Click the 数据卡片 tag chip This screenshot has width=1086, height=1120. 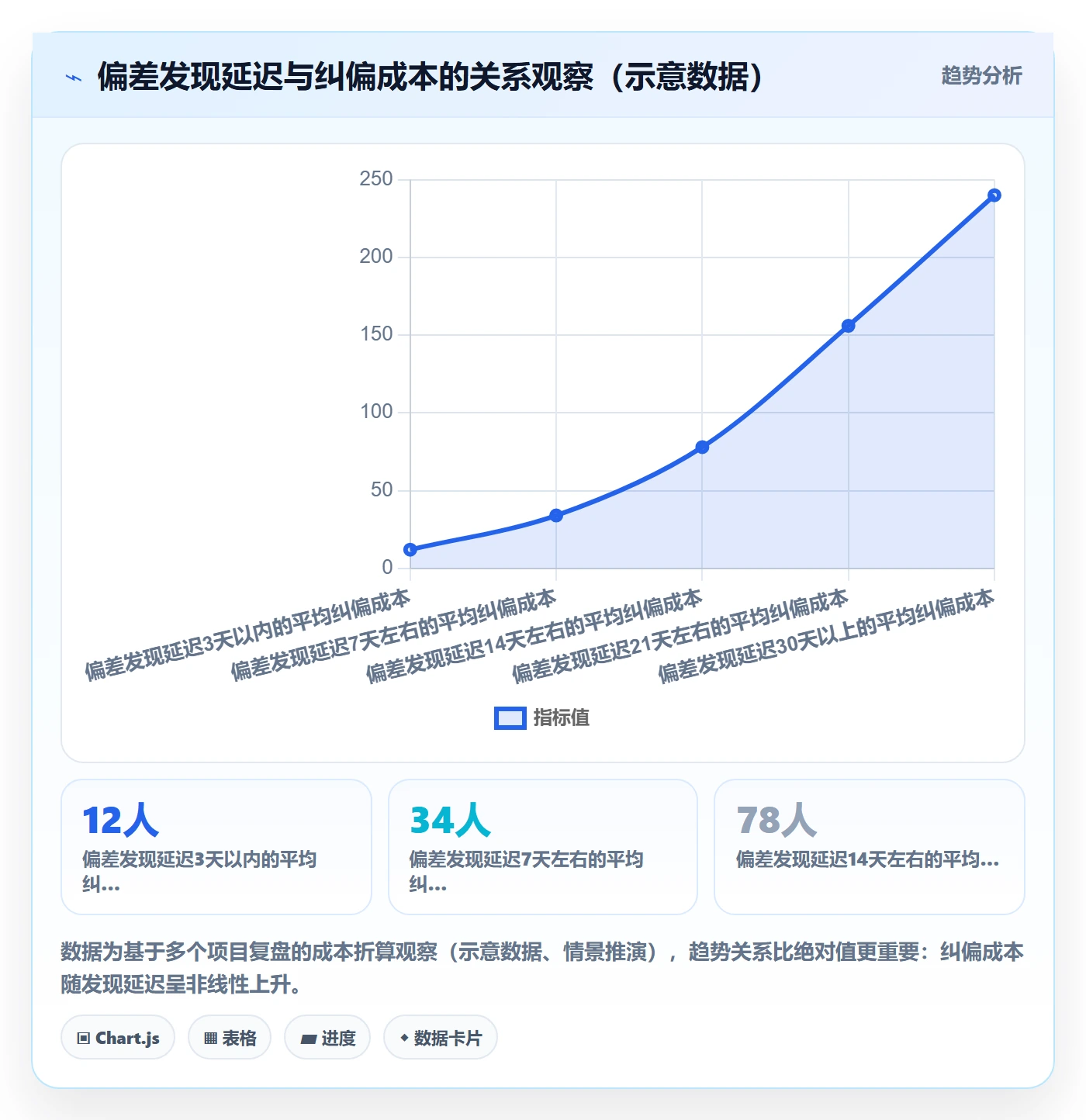click(x=441, y=1038)
